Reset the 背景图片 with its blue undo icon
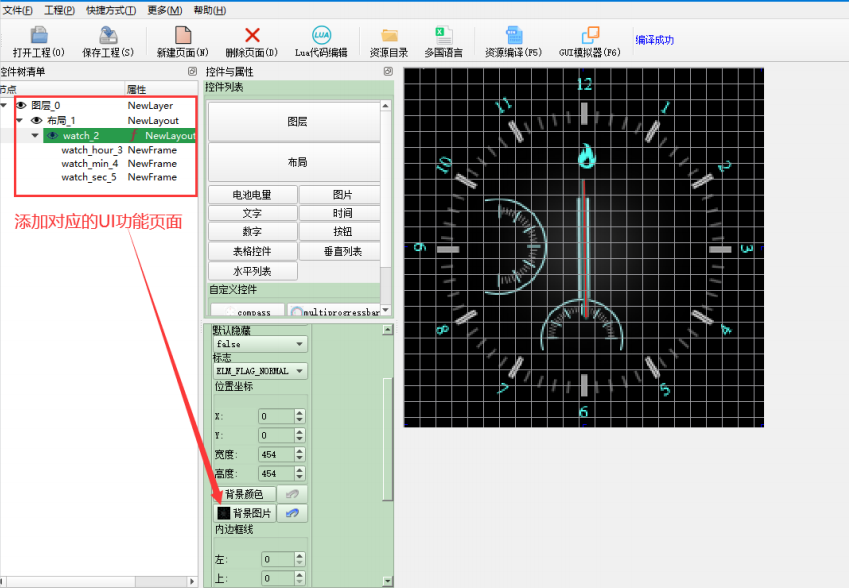The image size is (849, 588). pyautogui.click(x=292, y=513)
